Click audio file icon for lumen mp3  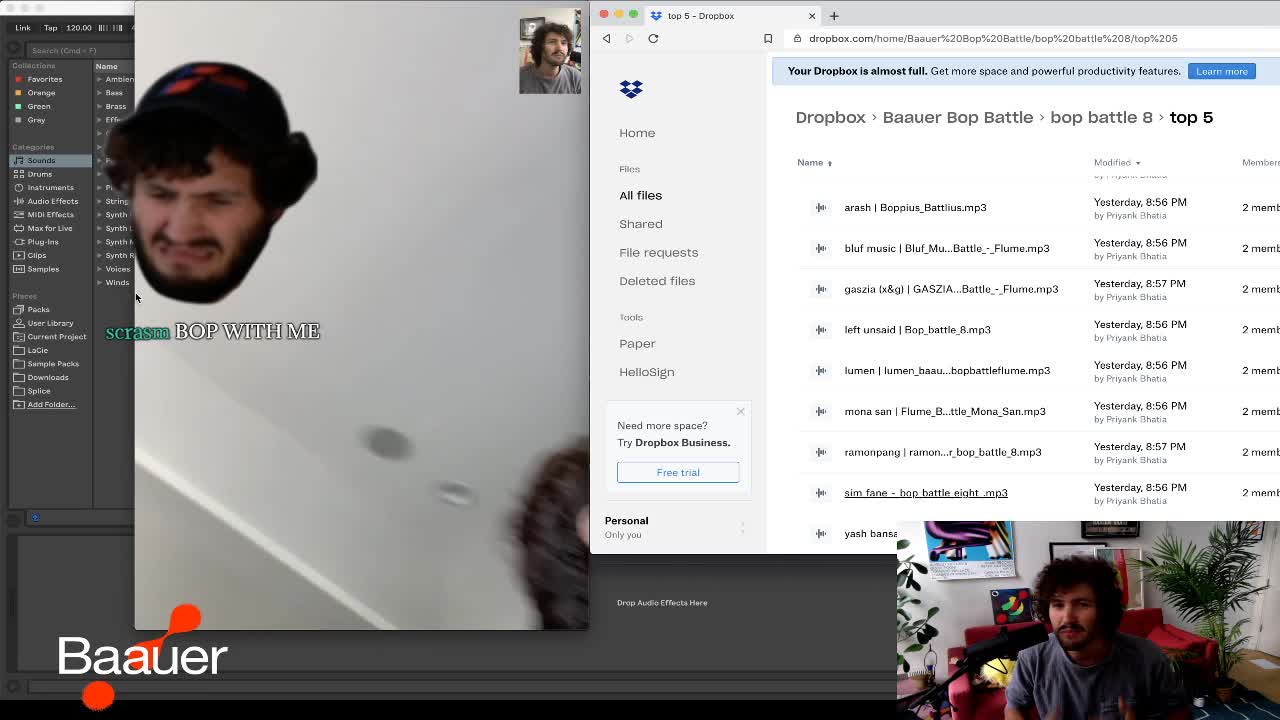click(821, 370)
